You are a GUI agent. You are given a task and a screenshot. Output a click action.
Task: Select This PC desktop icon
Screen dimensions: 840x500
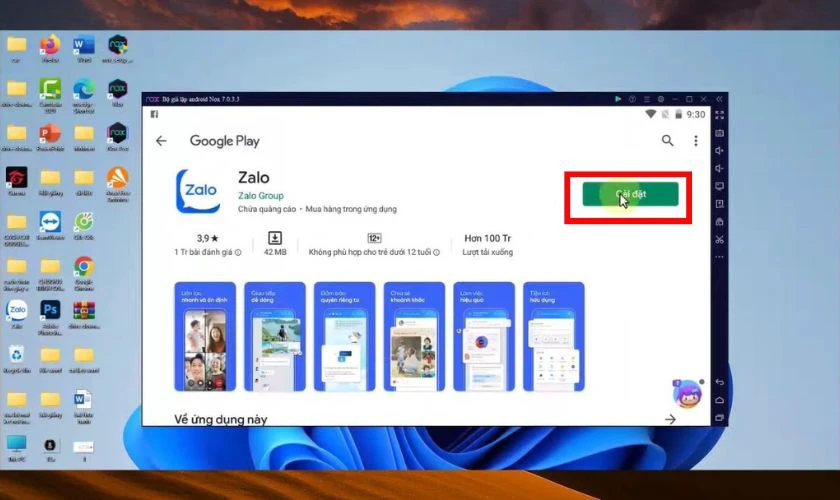17,448
